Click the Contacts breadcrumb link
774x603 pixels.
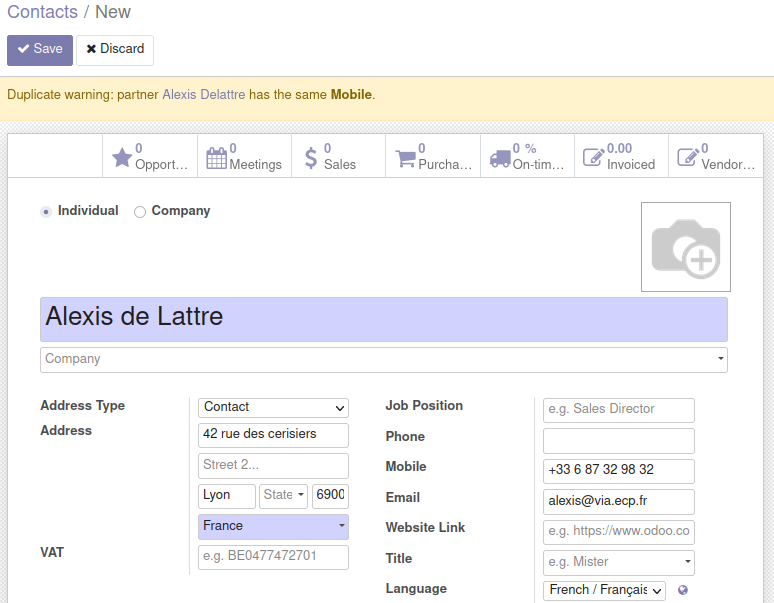pos(42,12)
